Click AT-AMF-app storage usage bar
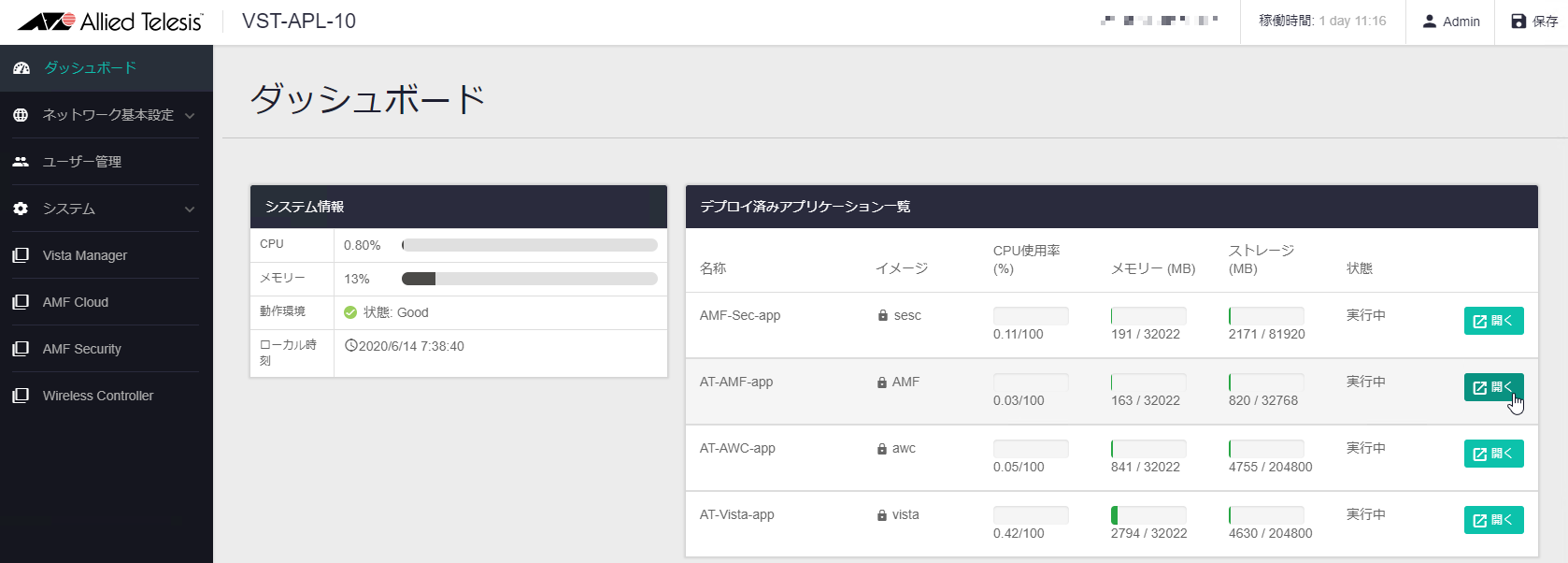 (x=1266, y=383)
